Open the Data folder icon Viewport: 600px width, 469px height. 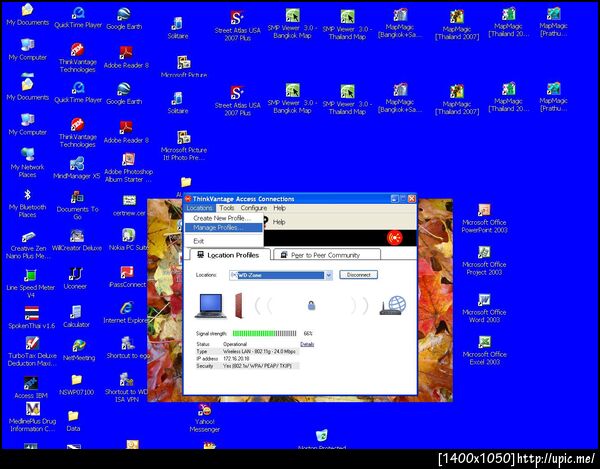click(x=73, y=421)
